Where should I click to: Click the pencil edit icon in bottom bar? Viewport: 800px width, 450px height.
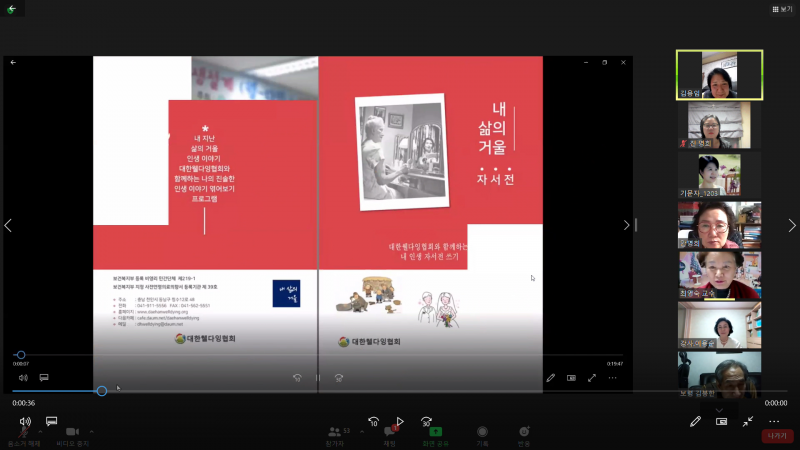coord(695,422)
